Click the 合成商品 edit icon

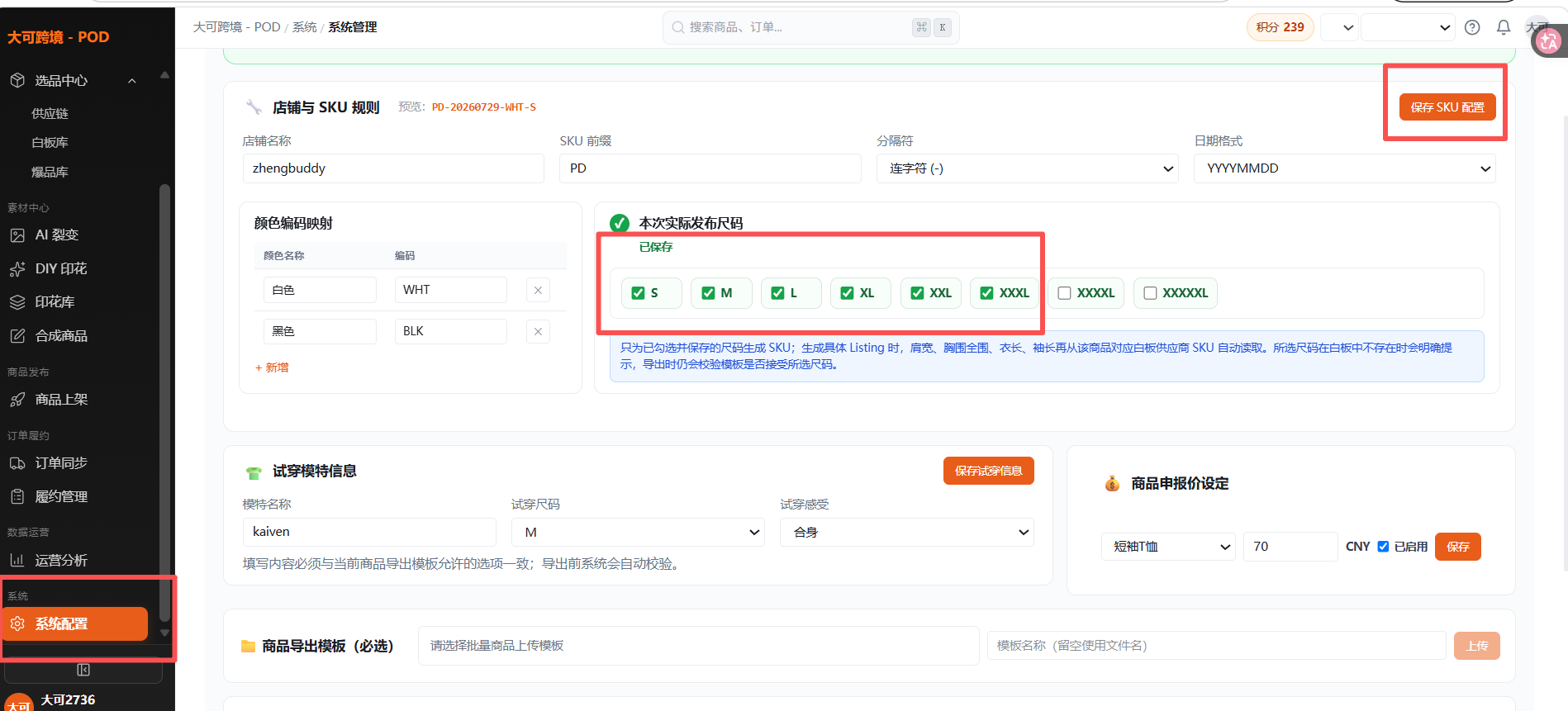coord(17,336)
